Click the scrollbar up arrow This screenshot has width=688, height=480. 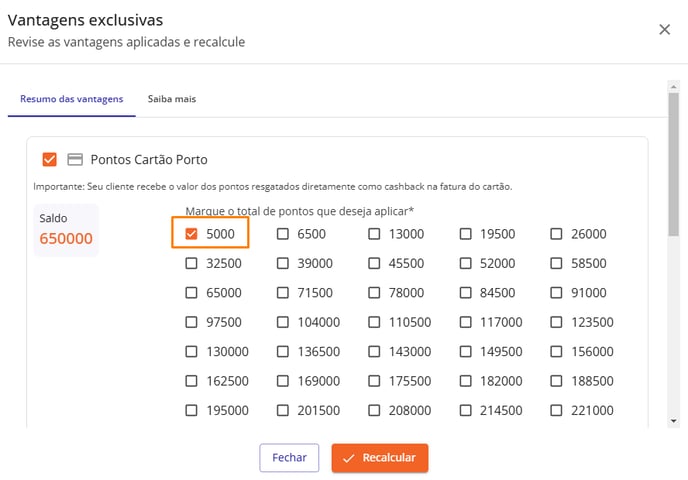click(674, 86)
